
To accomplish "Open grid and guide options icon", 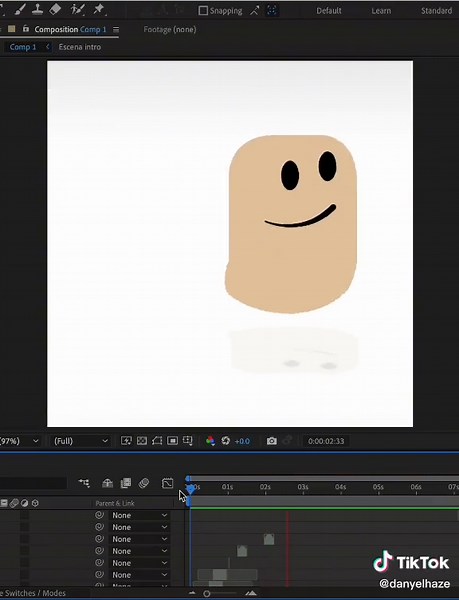I will (188, 441).
